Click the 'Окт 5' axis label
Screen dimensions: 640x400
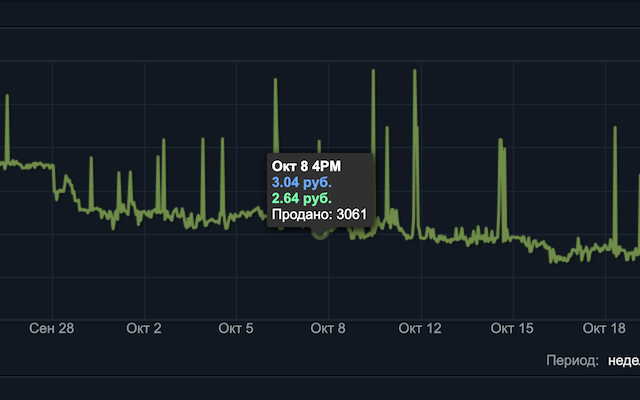click(236, 329)
